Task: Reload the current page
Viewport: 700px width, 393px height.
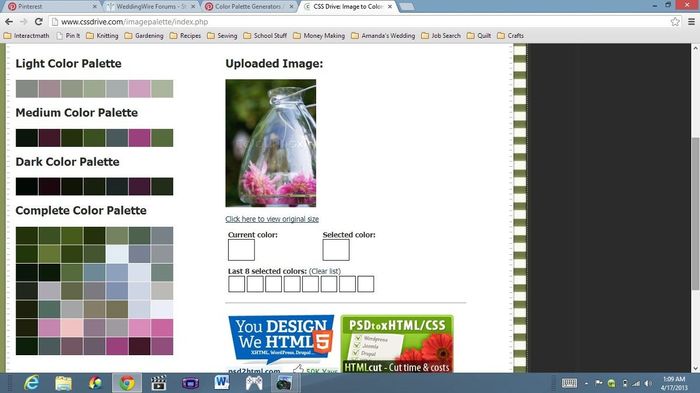Action: pos(39,21)
